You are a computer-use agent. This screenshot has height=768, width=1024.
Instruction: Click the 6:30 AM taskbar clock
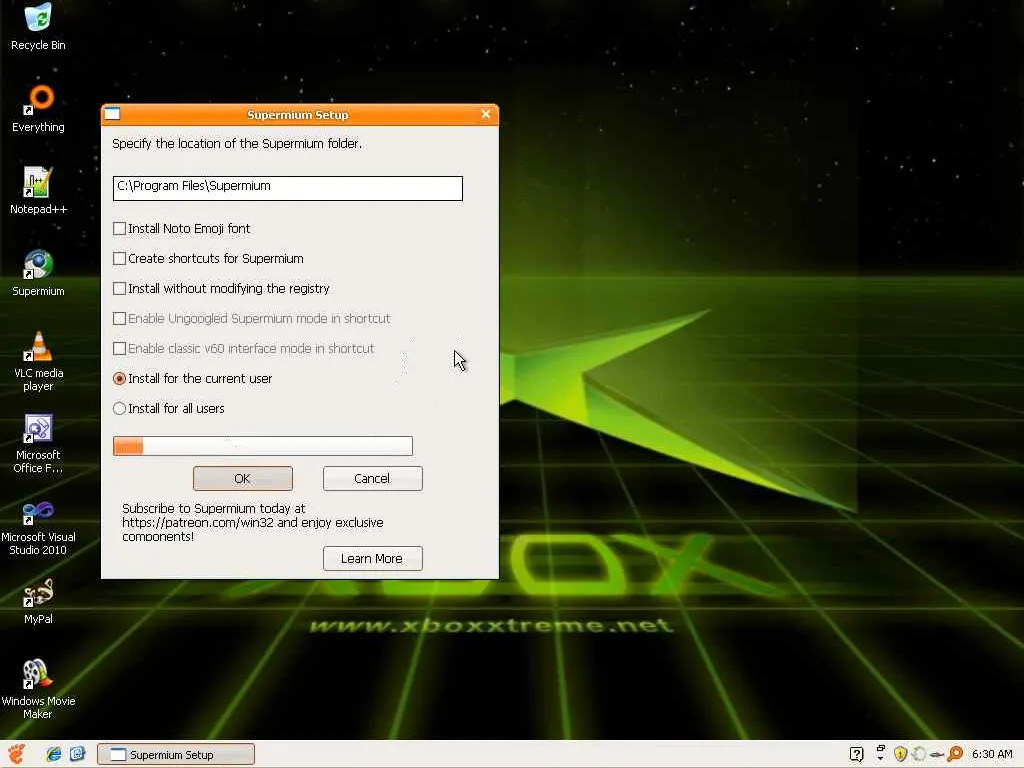[x=992, y=754]
